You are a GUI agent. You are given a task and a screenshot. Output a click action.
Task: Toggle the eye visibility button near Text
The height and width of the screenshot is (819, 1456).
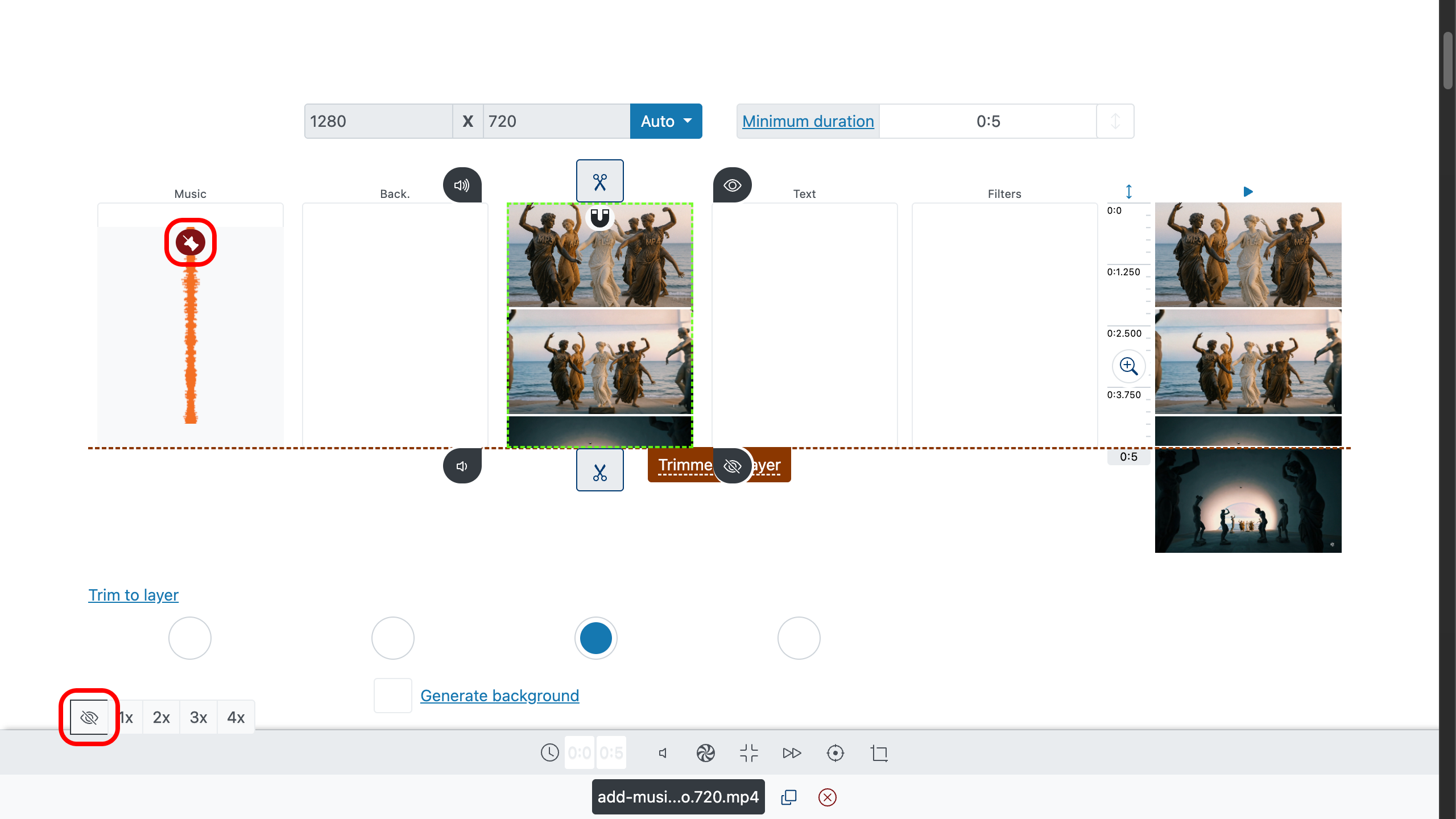click(x=732, y=185)
